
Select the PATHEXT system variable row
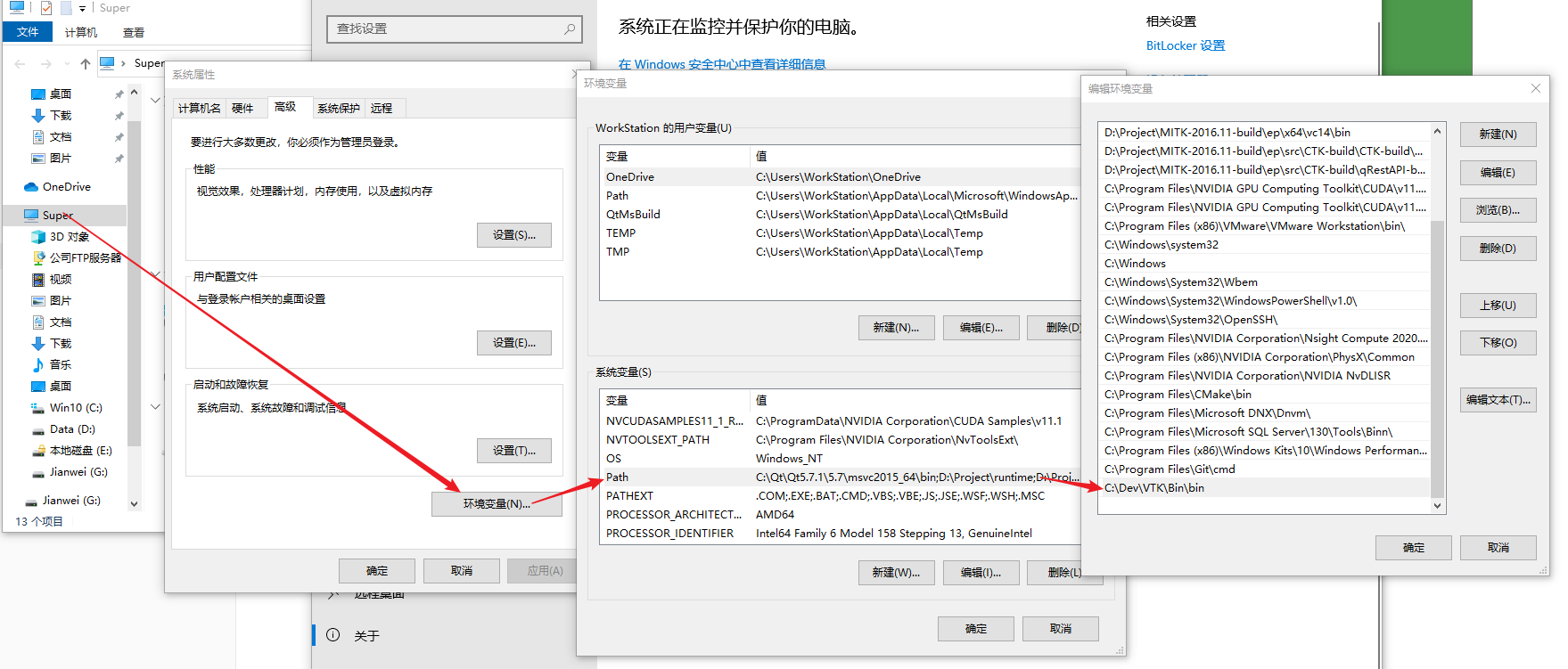pos(841,496)
